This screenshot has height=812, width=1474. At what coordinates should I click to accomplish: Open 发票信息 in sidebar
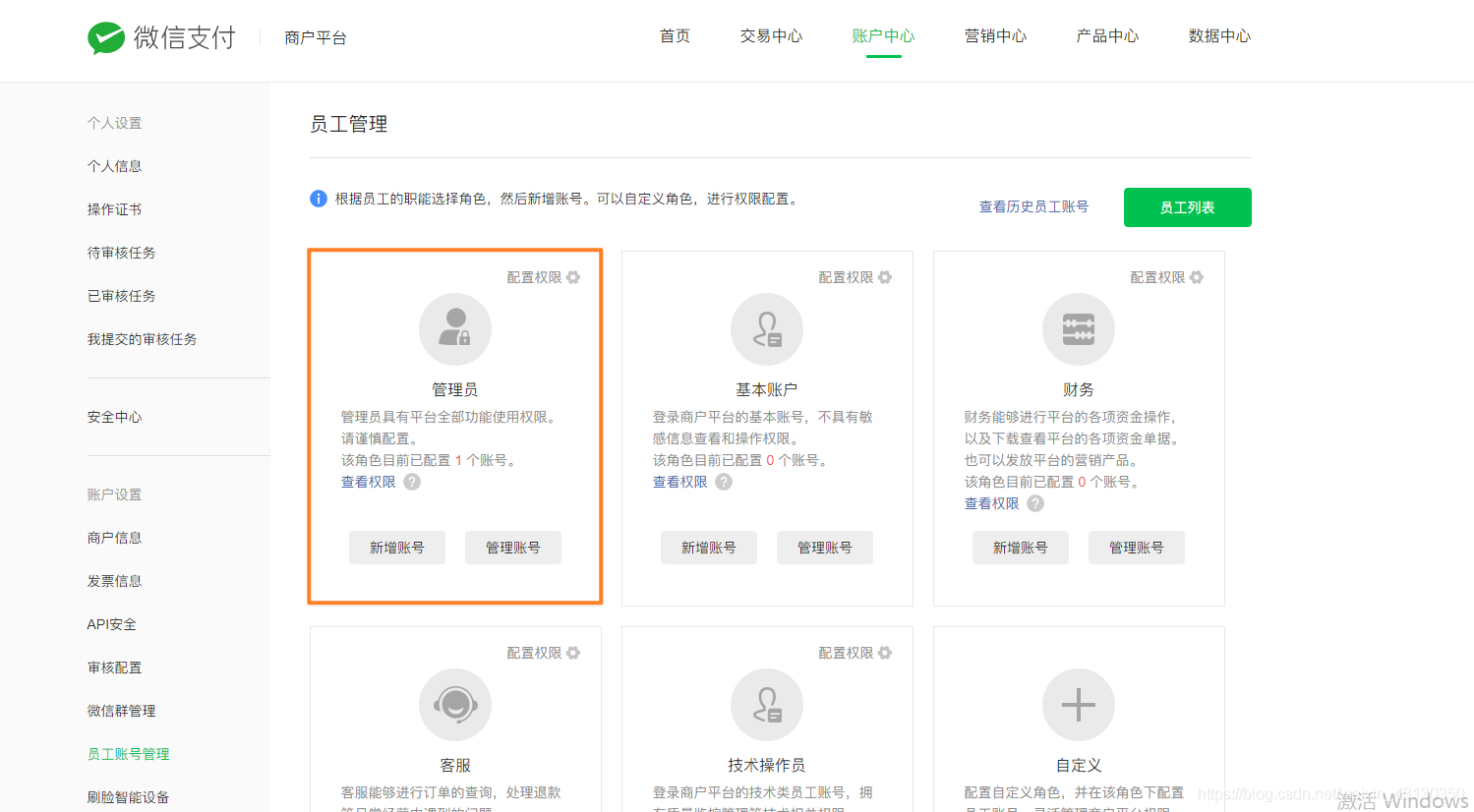point(115,581)
